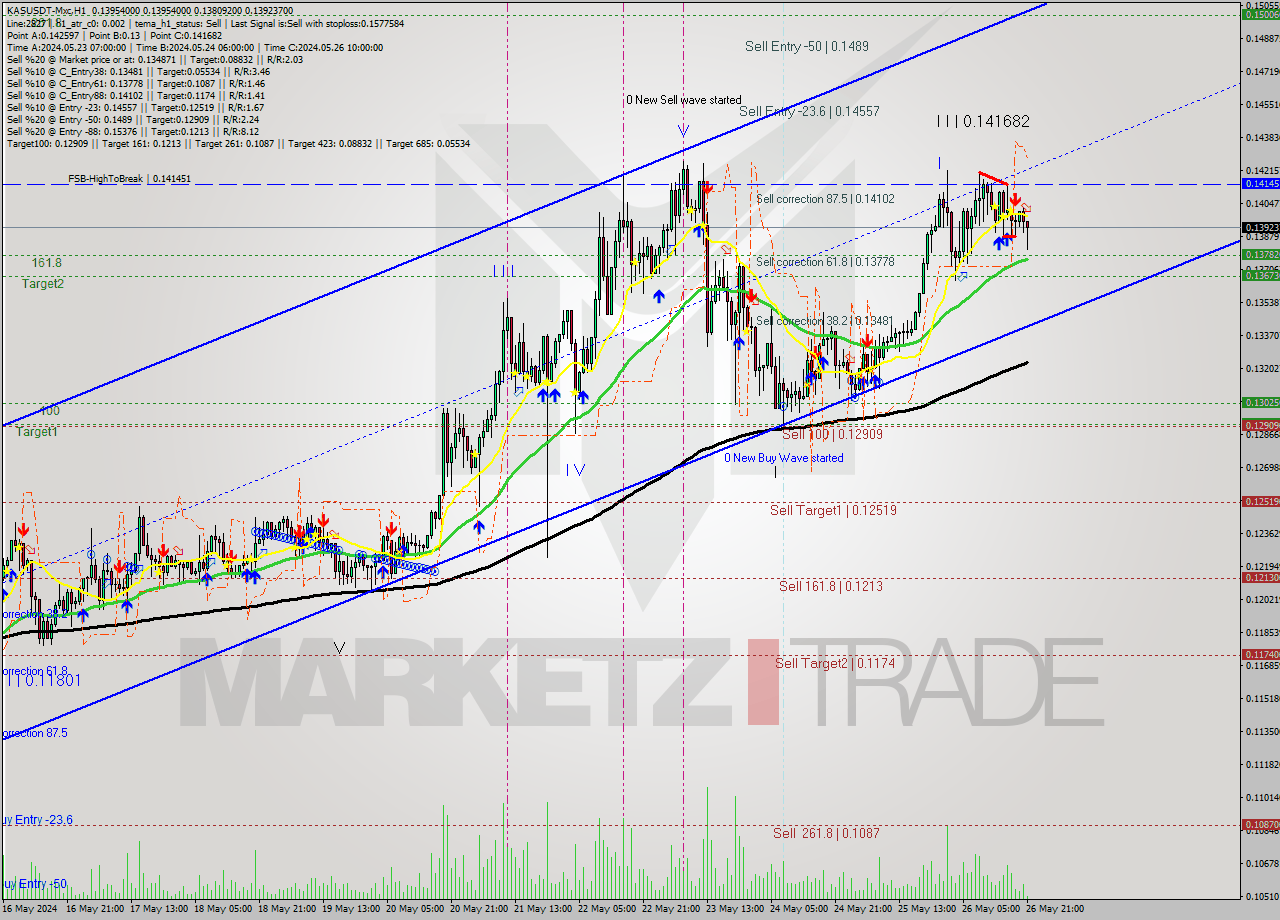The height and width of the screenshot is (920, 1280).
Task: Click the '21 May 13:00' time axis label
Action: click(x=543, y=909)
